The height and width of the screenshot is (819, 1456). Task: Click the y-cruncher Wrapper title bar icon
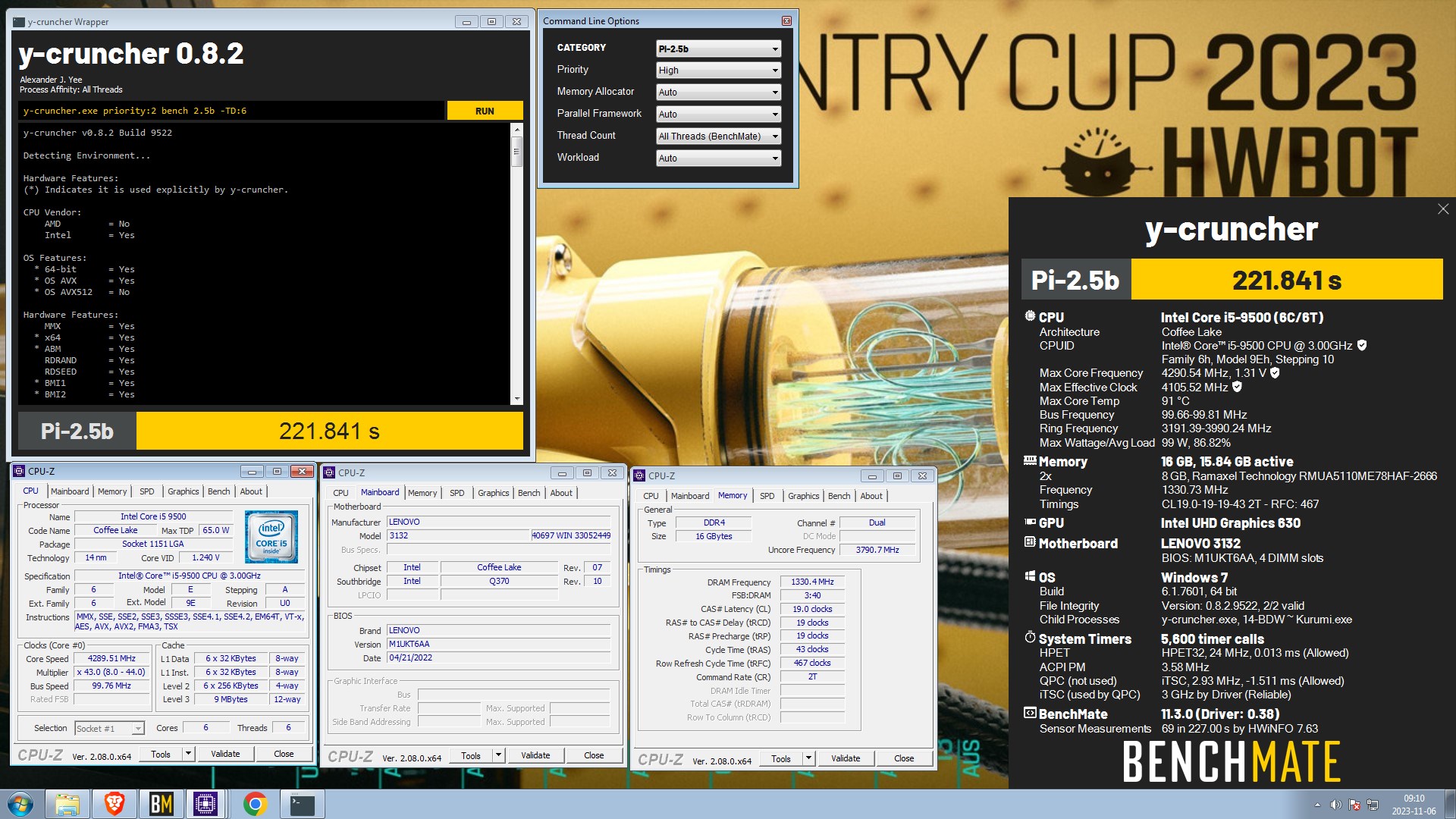pyautogui.click(x=19, y=22)
